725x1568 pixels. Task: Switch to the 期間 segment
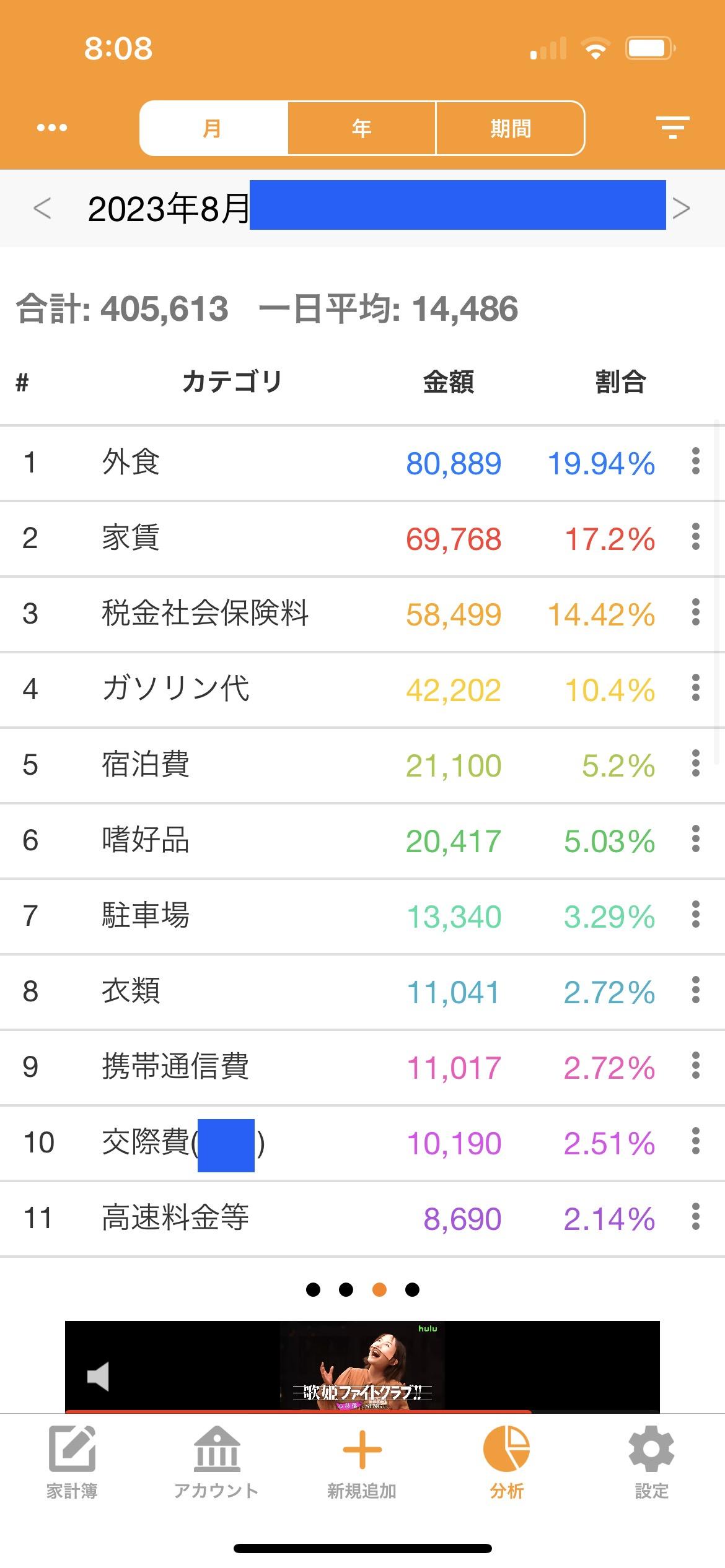pyautogui.click(x=511, y=128)
